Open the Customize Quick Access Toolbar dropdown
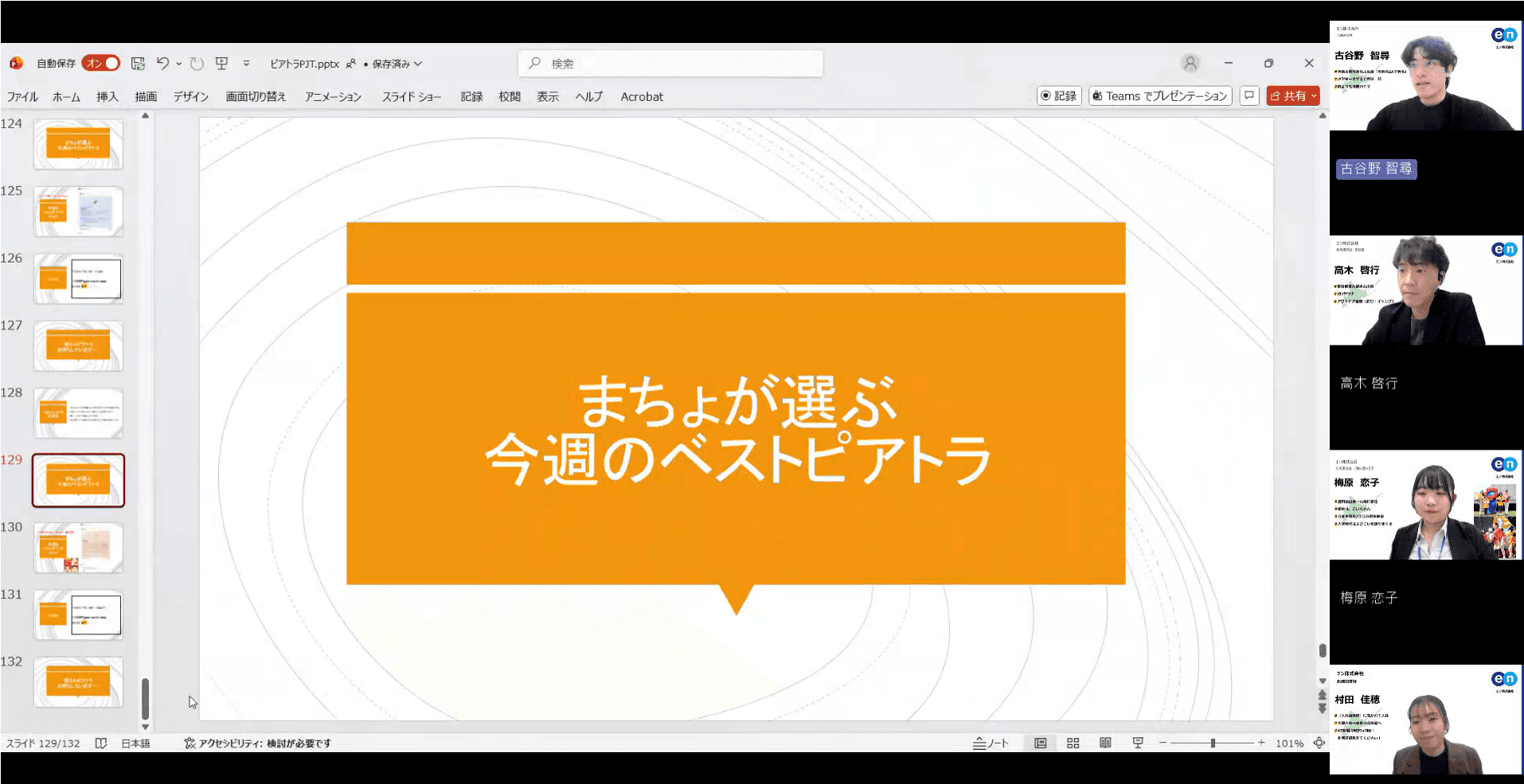Screen dimensions: 1524x784 point(246,64)
